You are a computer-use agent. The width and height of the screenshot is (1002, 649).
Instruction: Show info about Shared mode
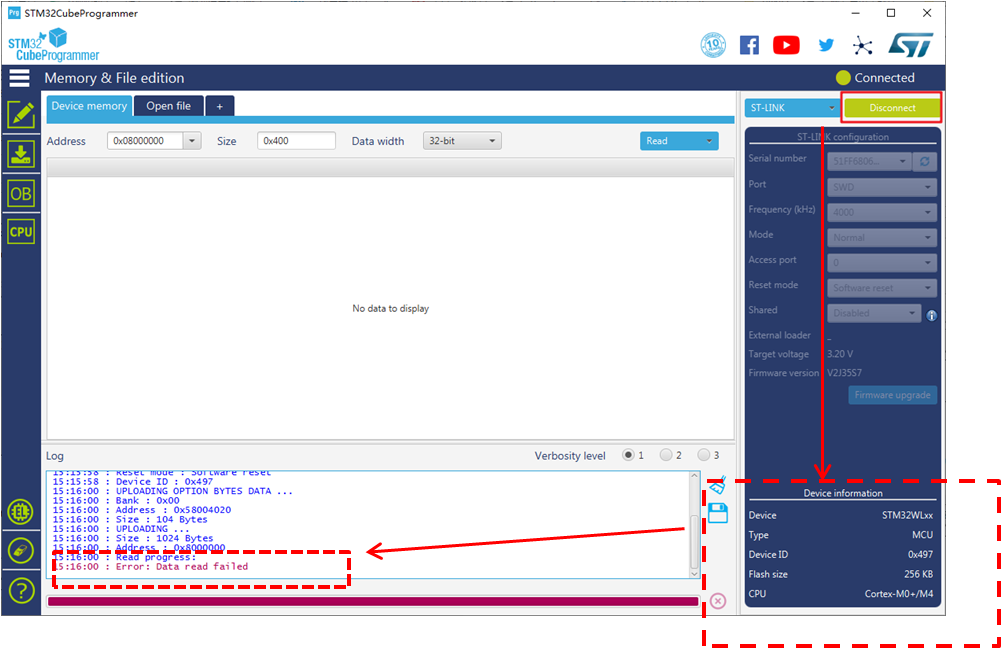pyautogui.click(x=932, y=315)
